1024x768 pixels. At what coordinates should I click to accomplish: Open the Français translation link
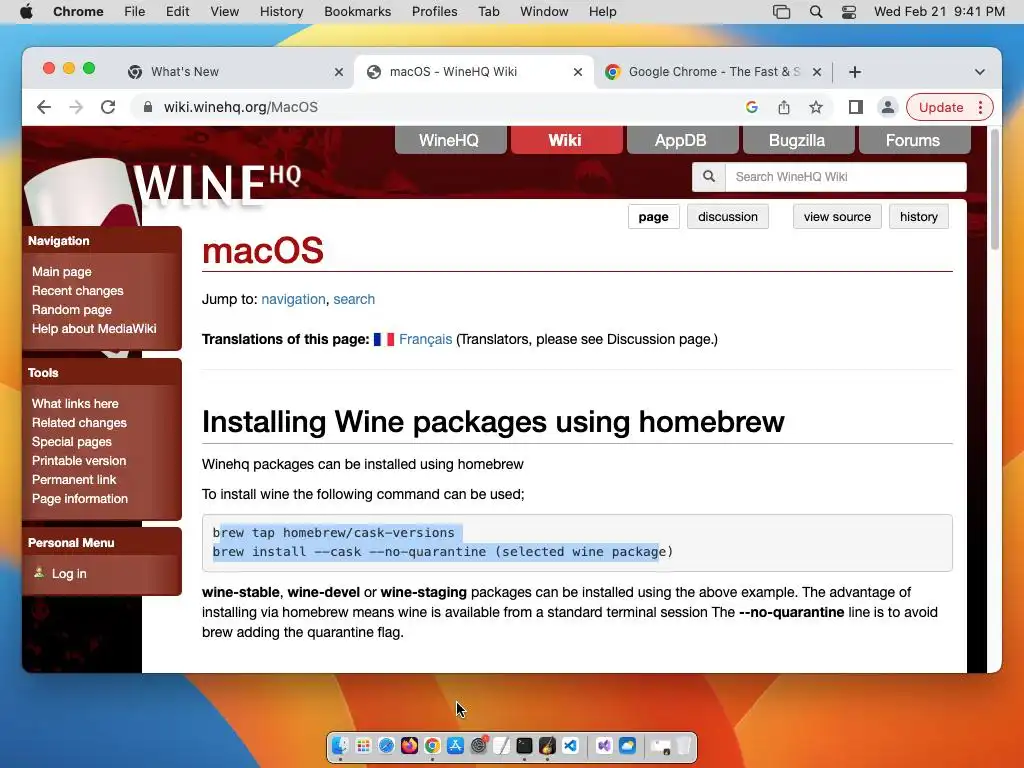425,340
